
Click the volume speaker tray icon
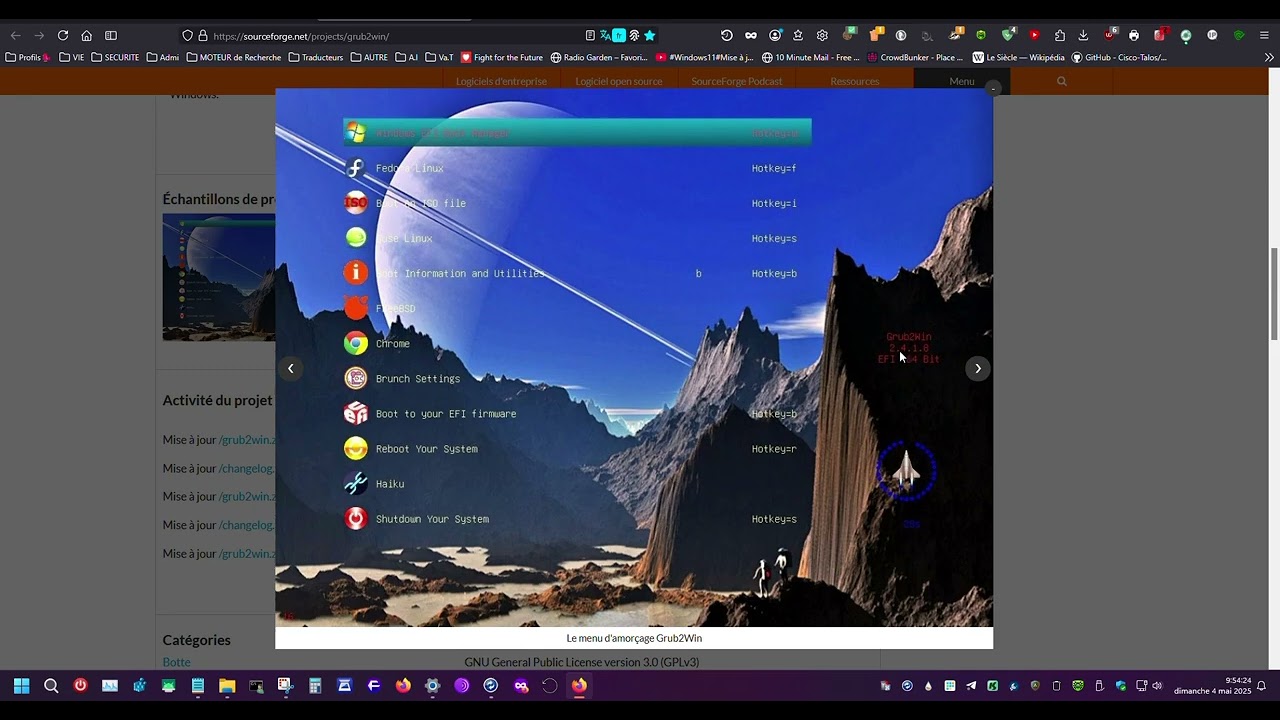tap(1158, 686)
